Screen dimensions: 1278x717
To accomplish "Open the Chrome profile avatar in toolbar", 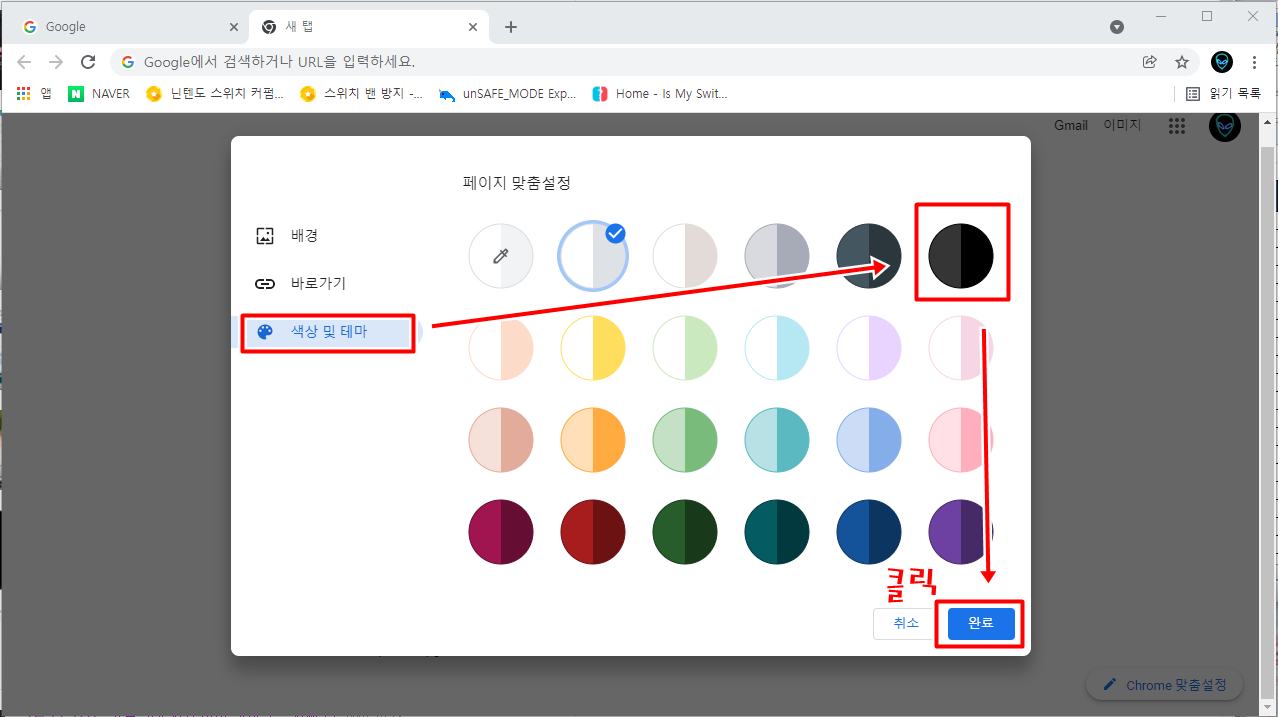I will point(1222,62).
